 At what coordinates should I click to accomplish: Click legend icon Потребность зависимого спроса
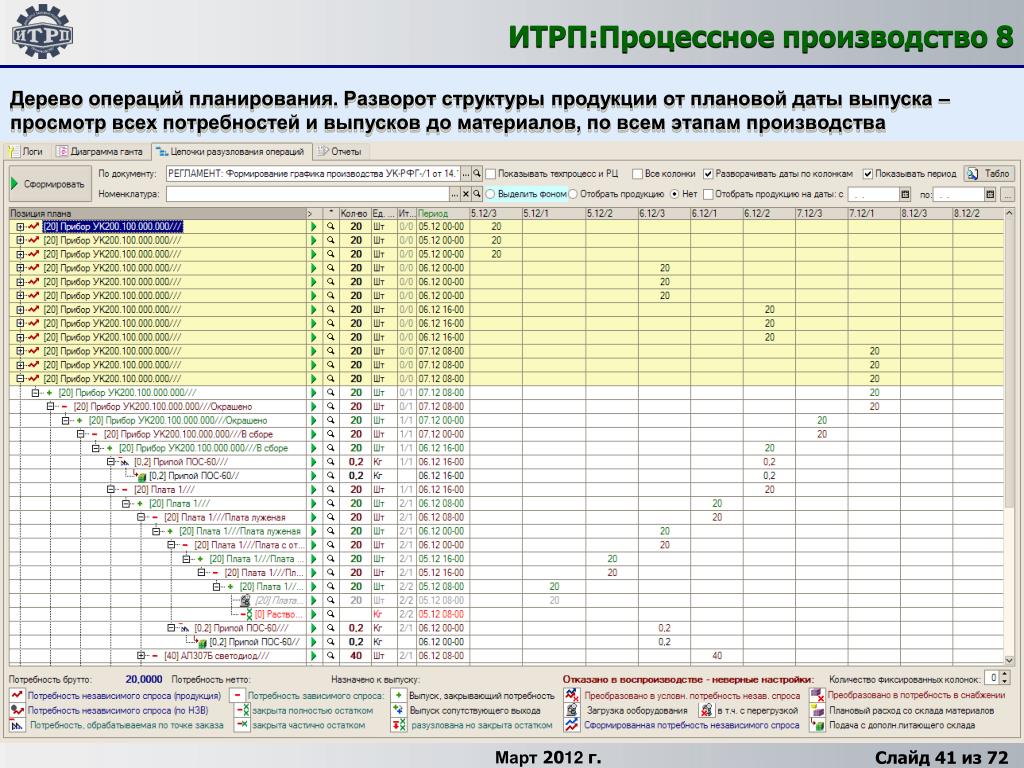click(x=238, y=696)
